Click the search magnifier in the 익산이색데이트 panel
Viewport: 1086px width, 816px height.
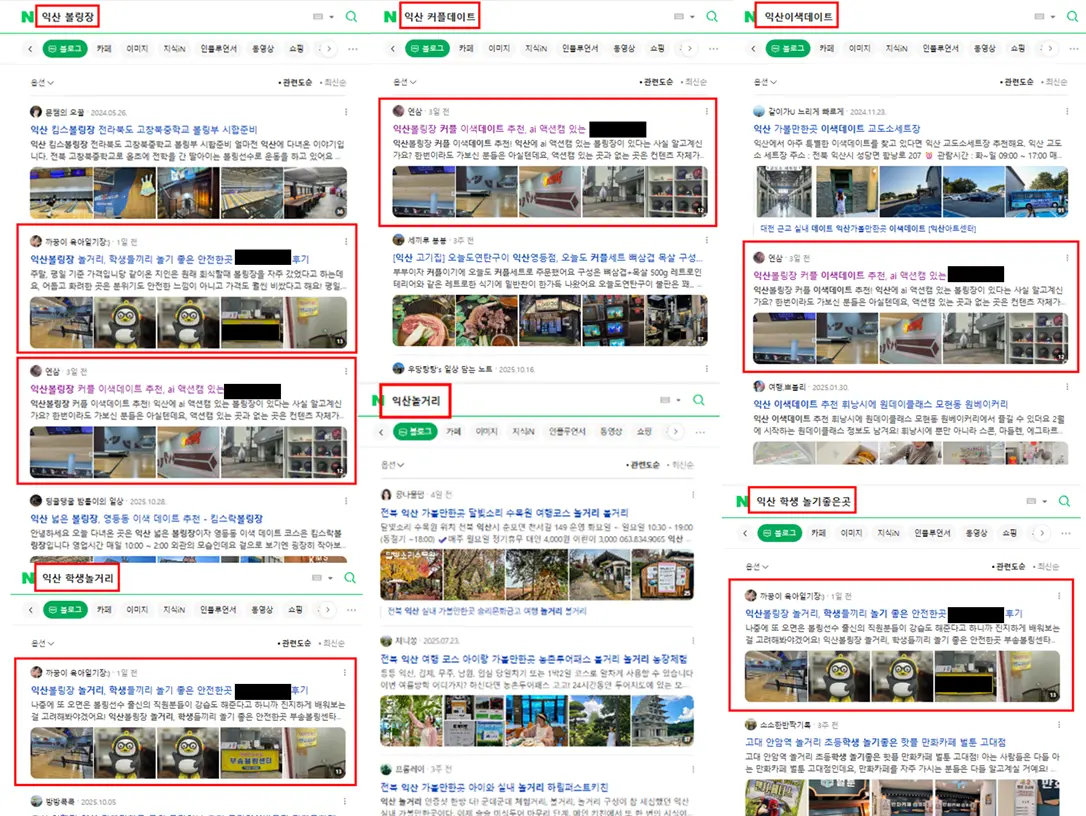1073,17
